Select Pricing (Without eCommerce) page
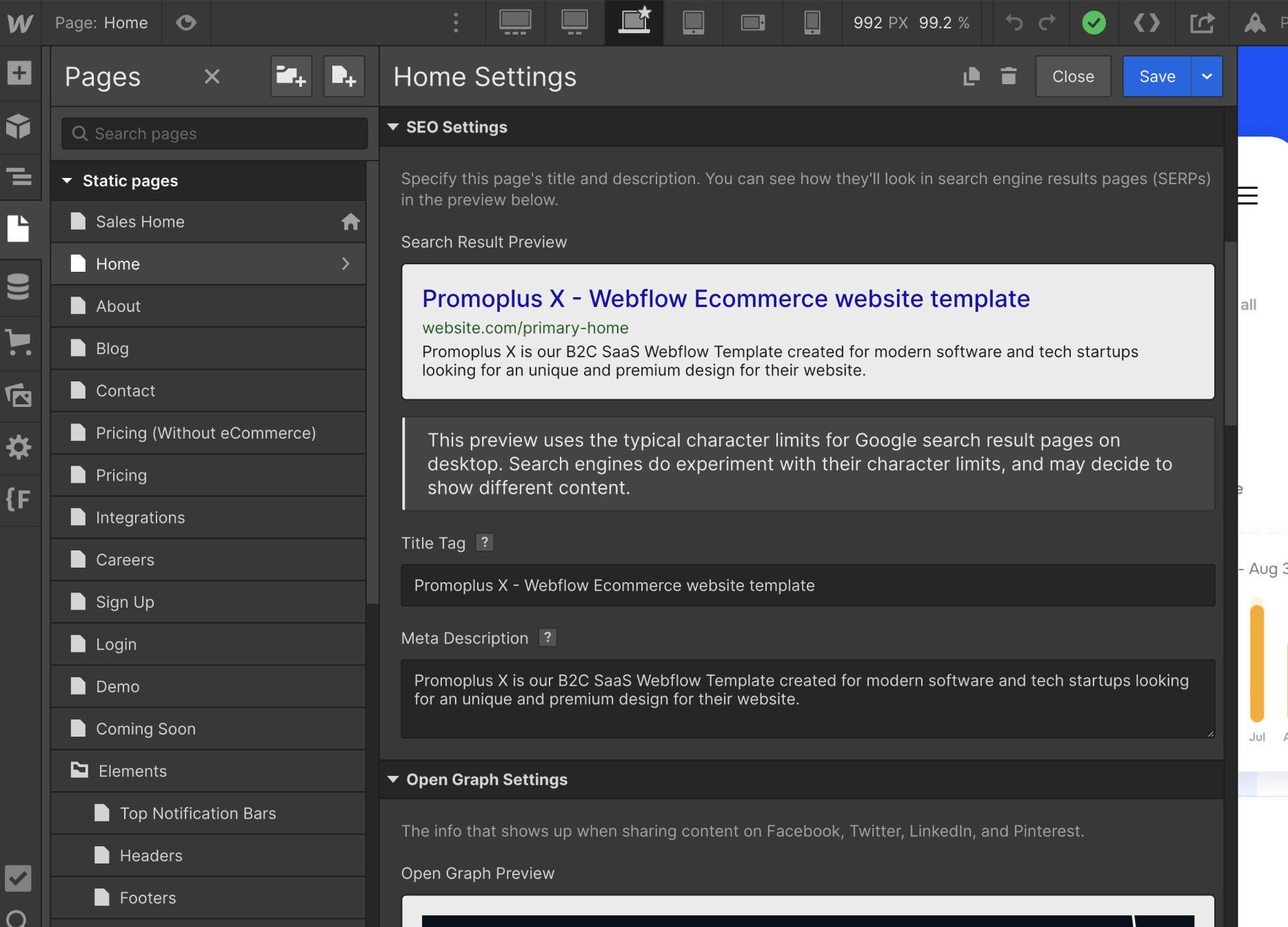 coord(208,433)
